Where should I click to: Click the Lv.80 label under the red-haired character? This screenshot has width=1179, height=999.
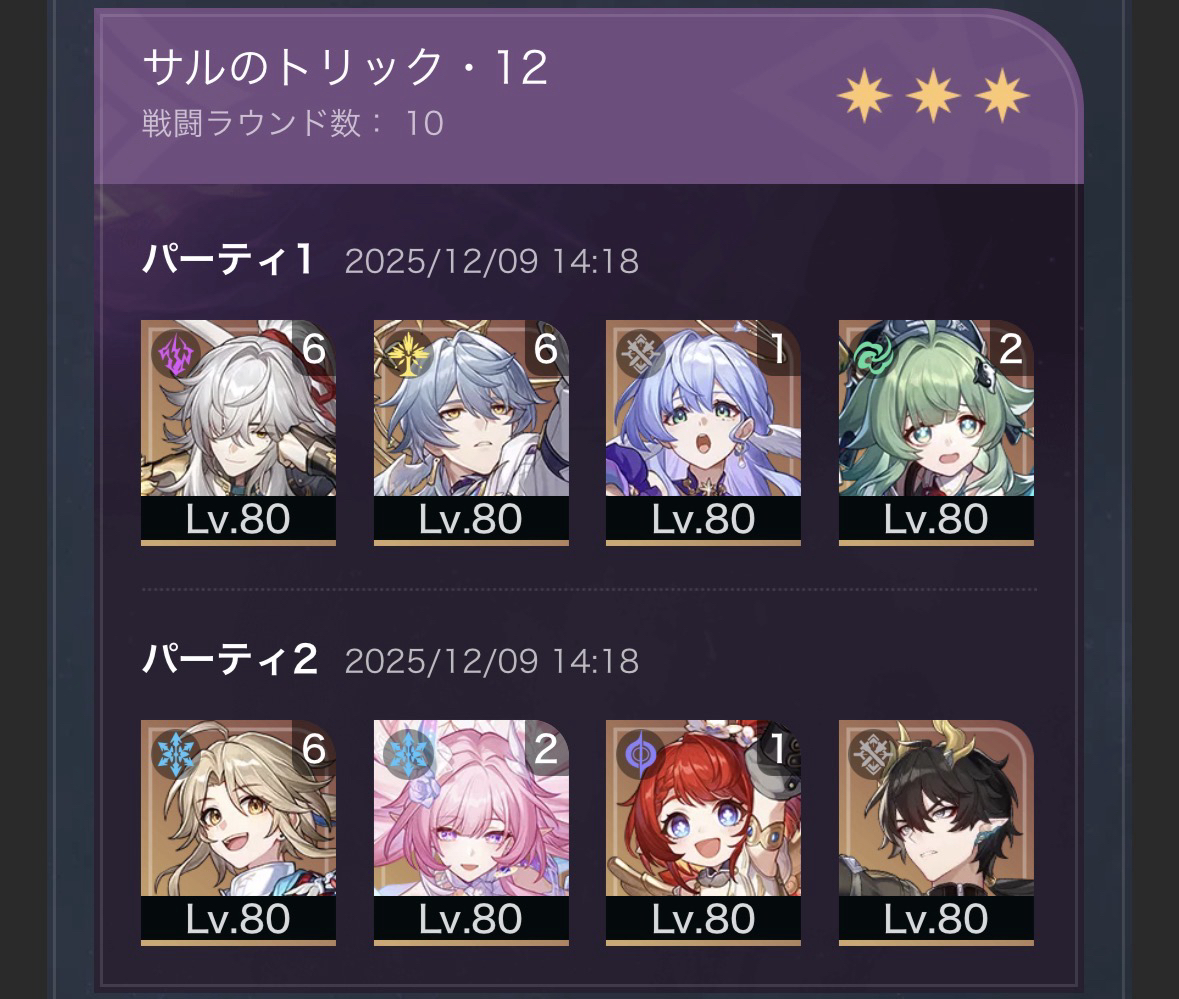pos(703,919)
